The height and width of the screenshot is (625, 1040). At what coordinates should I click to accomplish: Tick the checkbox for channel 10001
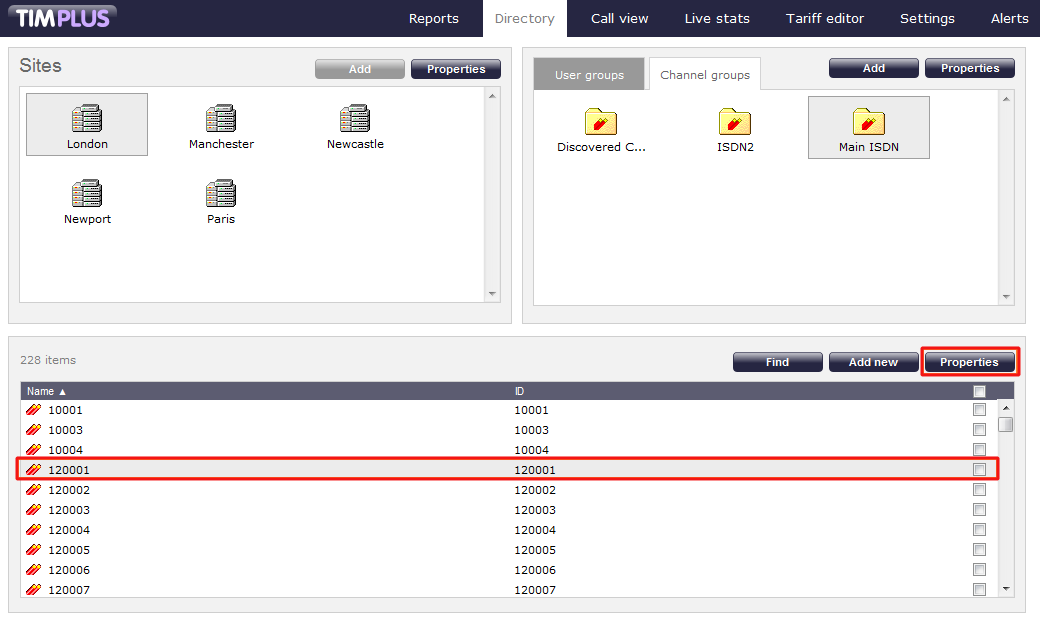979,410
